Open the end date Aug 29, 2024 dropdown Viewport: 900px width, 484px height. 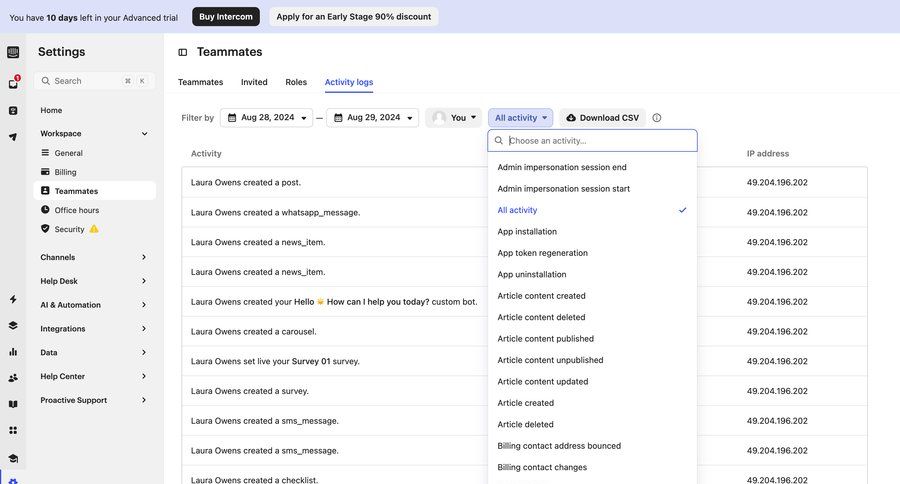(x=373, y=118)
